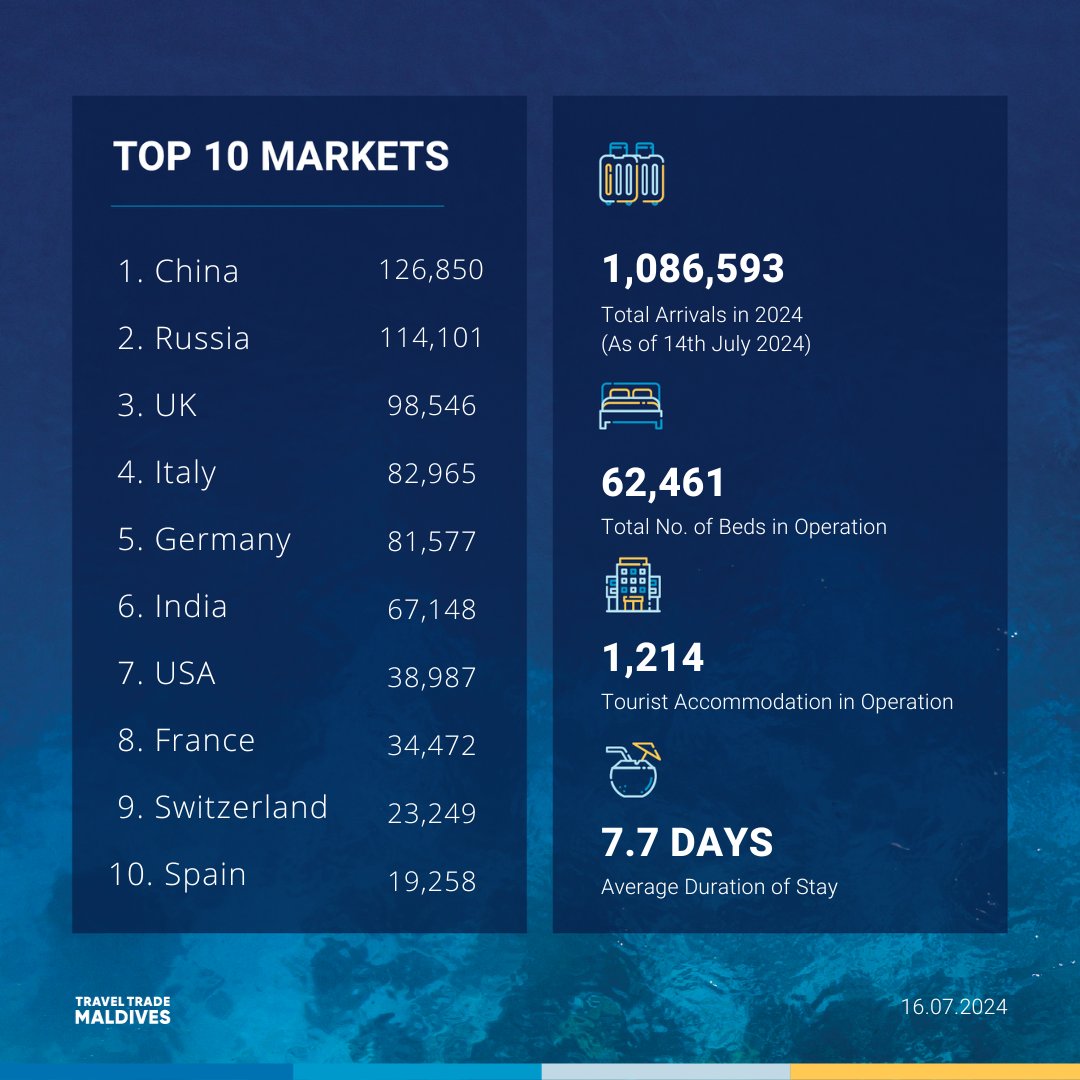Click the date 16.07.2024
The image size is (1080, 1080).
click(954, 1007)
